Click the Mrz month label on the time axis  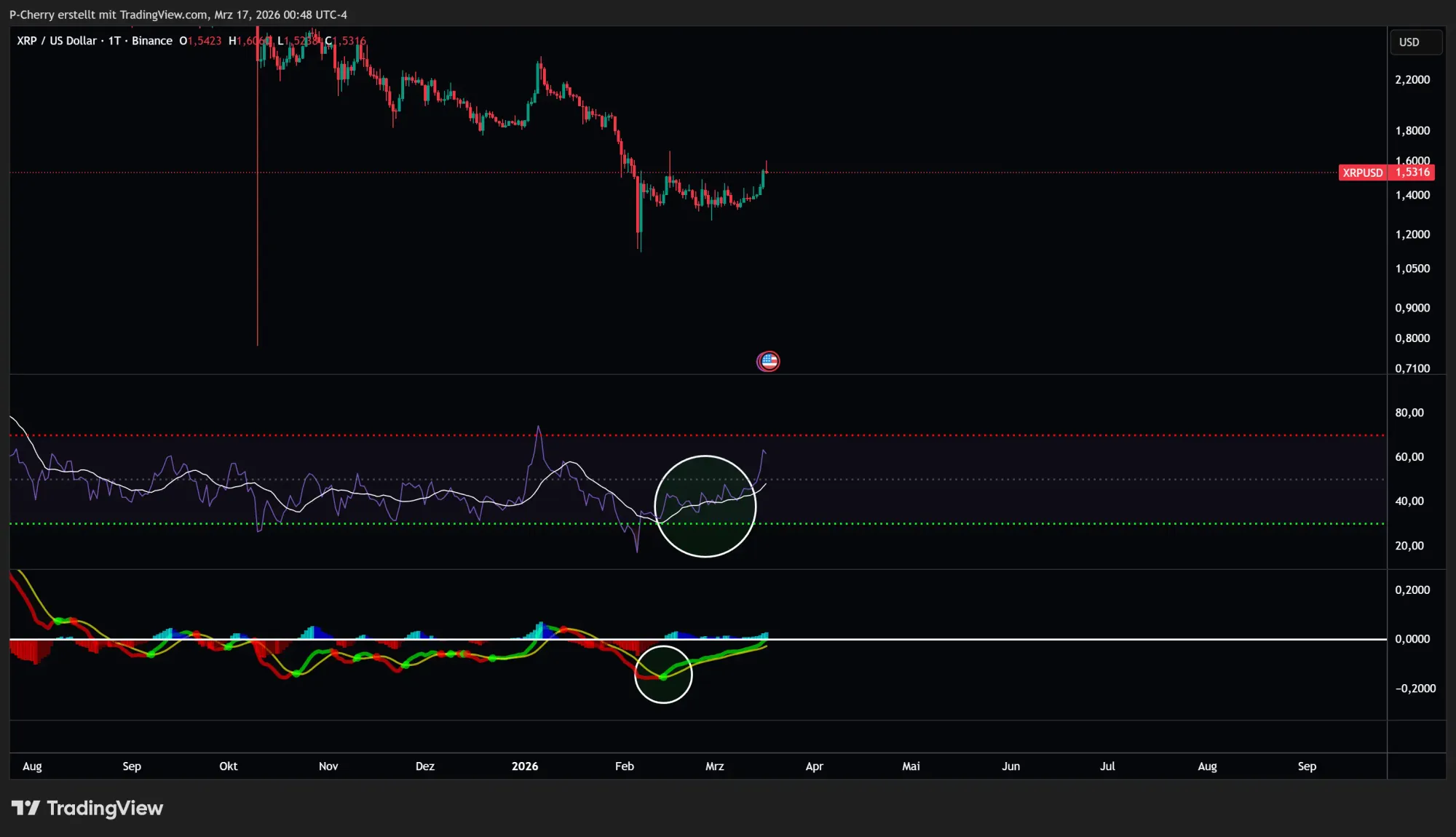[714, 766]
